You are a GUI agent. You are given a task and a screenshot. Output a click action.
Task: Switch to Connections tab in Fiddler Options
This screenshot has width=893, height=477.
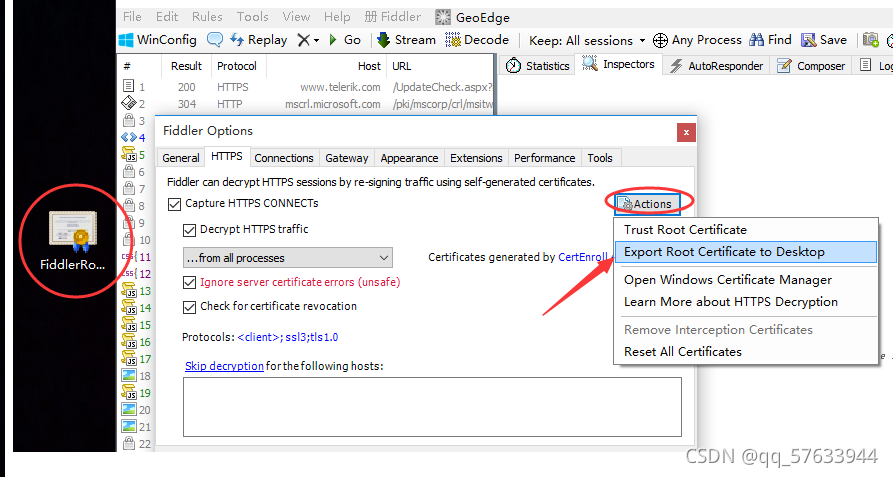point(284,158)
